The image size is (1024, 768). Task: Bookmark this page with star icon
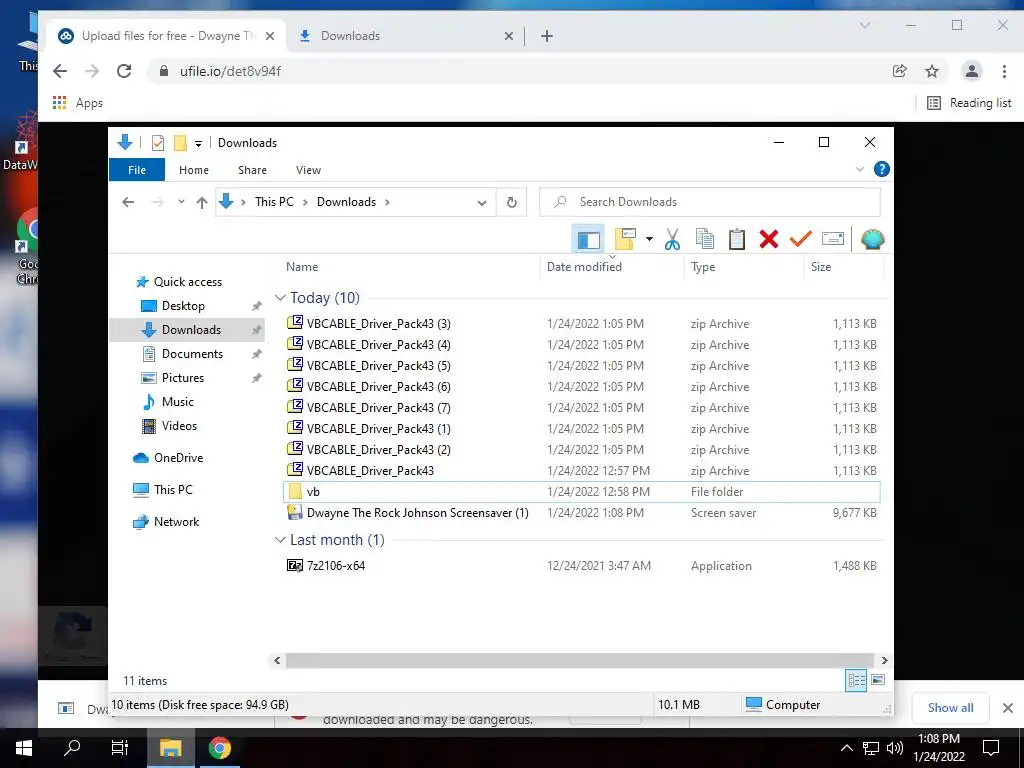point(932,71)
